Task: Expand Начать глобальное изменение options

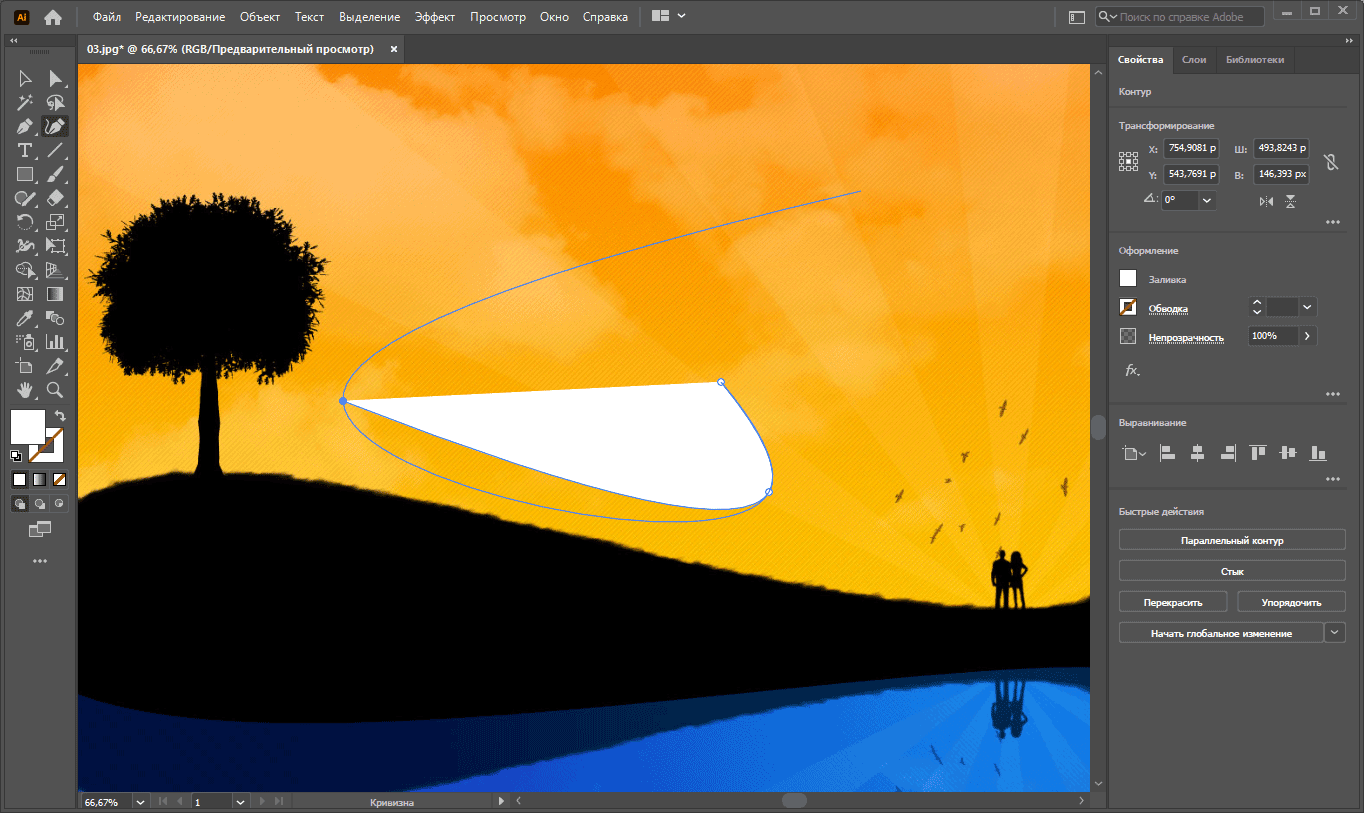Action: tap(1334, 632)
